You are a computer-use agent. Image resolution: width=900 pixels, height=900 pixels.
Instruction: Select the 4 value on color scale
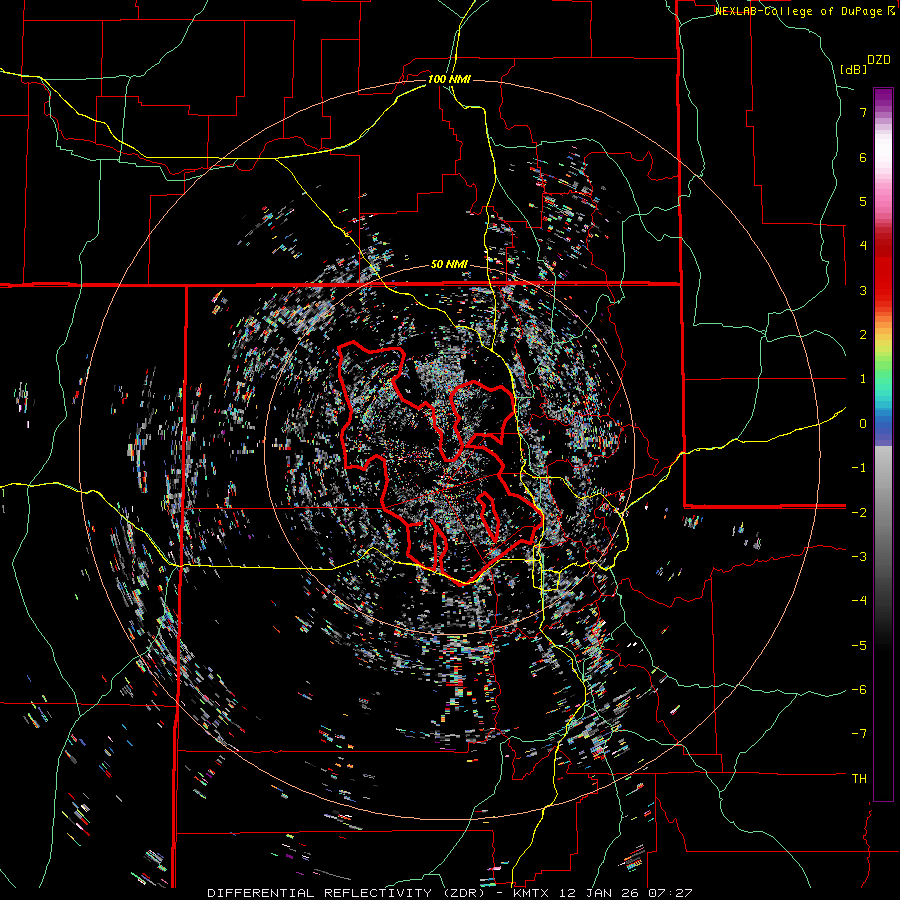tap(863, 246)
